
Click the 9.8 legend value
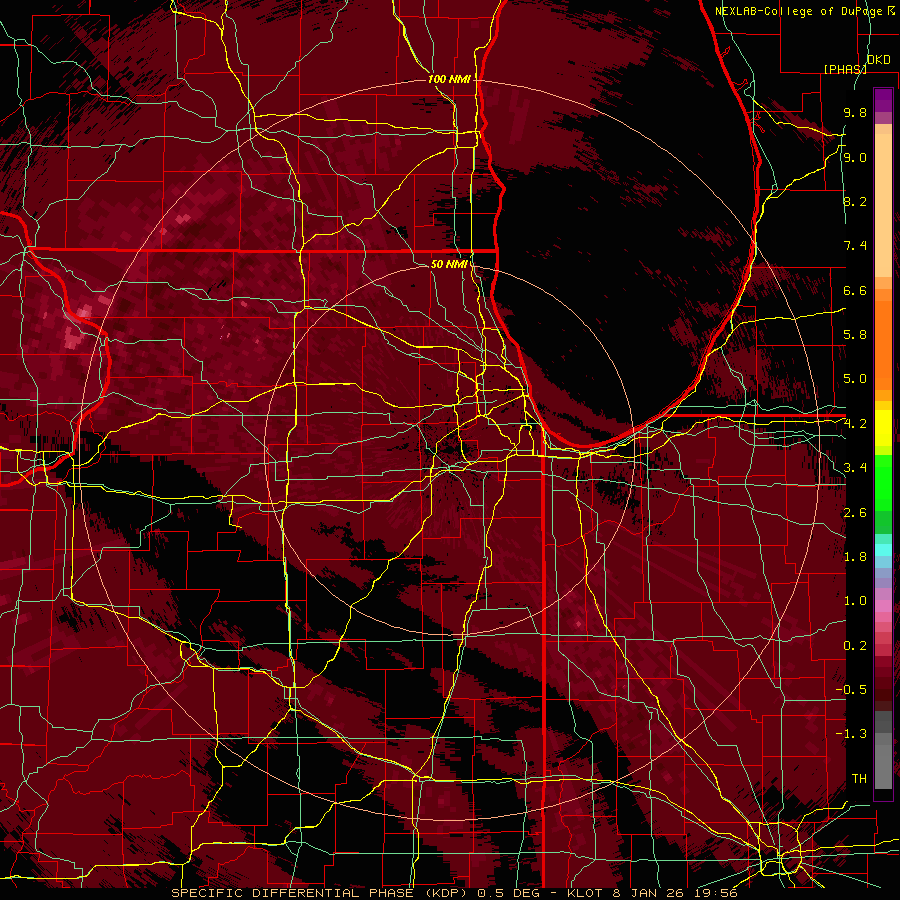click(855, 113)
